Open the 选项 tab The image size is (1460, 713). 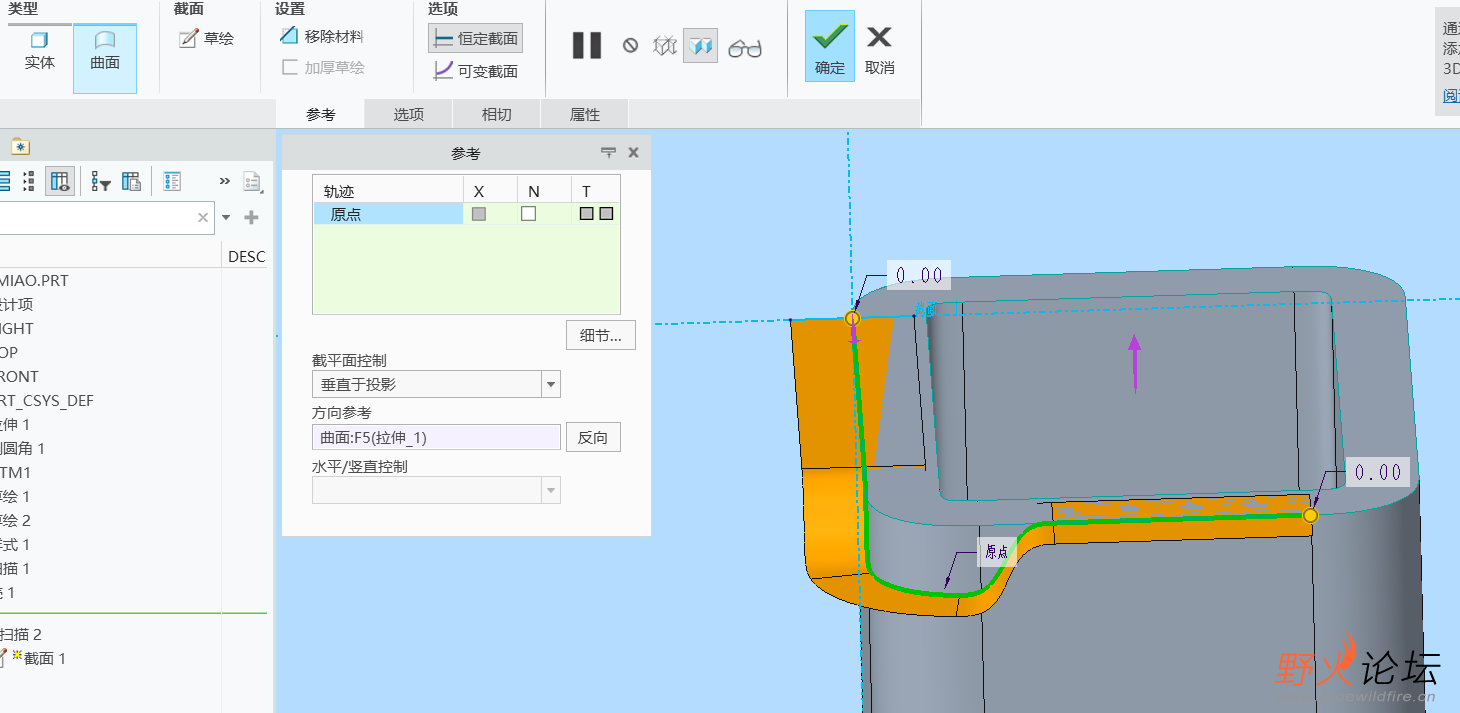[408, 114]
